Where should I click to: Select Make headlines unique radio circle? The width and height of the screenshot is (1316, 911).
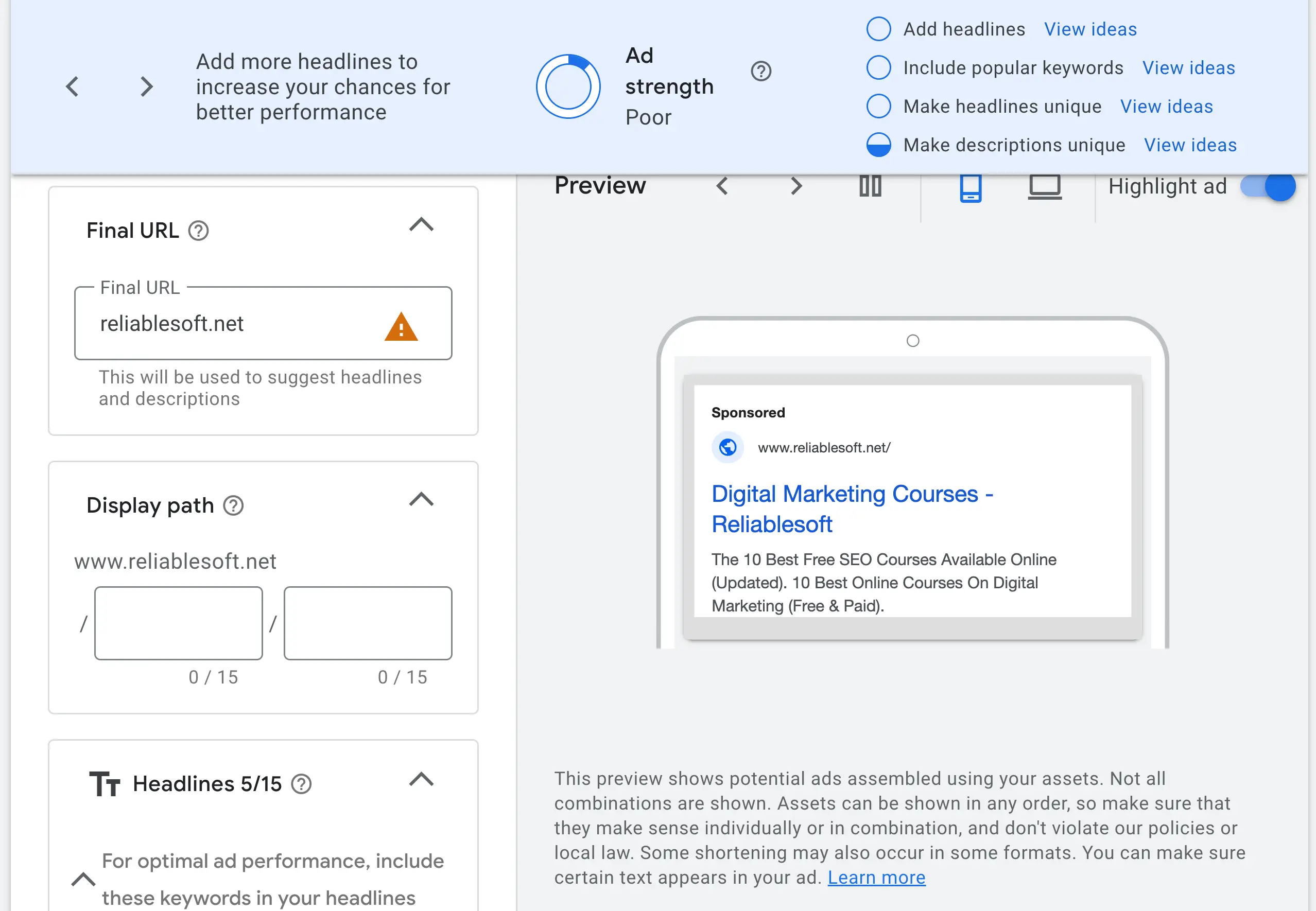click(878, 106)
